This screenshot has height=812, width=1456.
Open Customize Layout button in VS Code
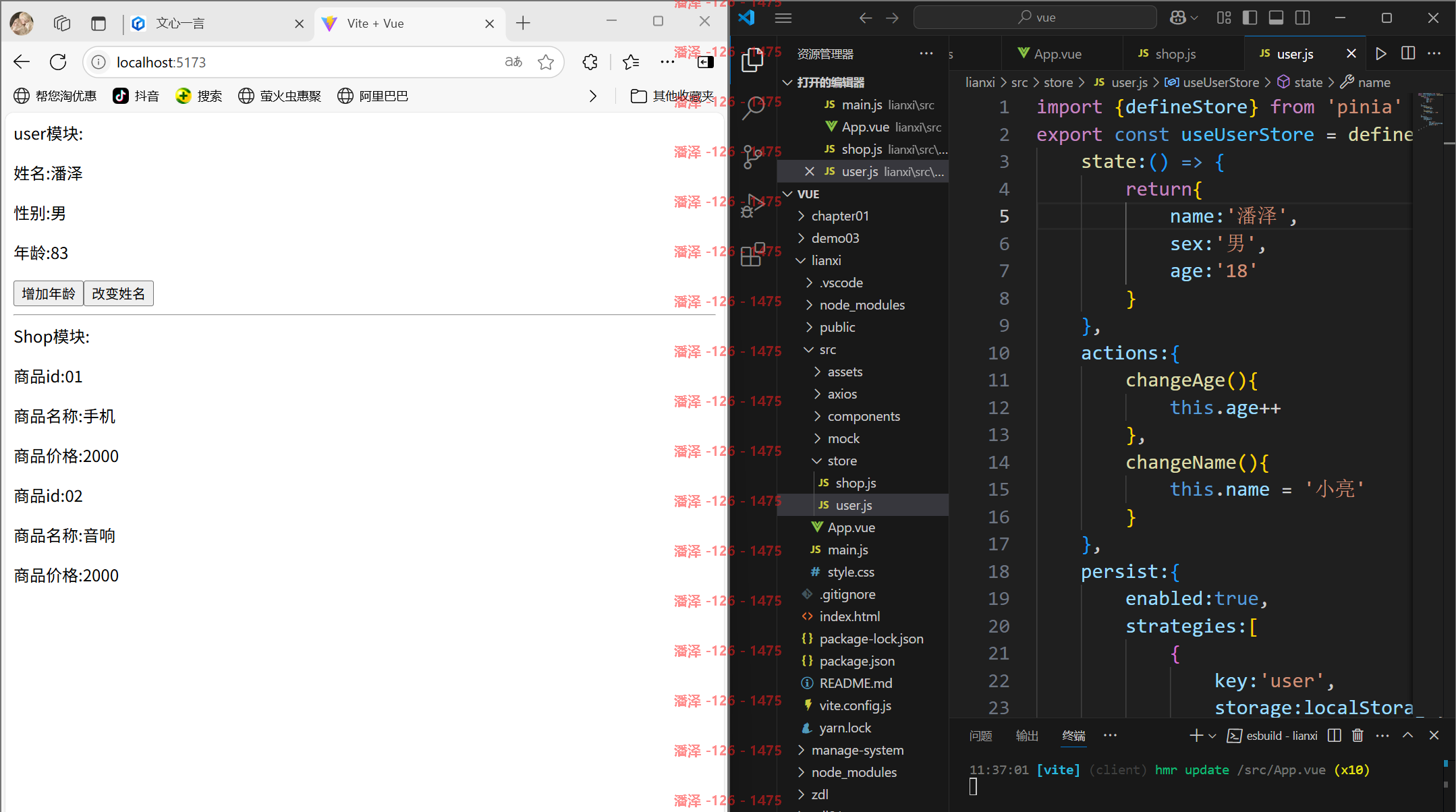pos(1224,18)
